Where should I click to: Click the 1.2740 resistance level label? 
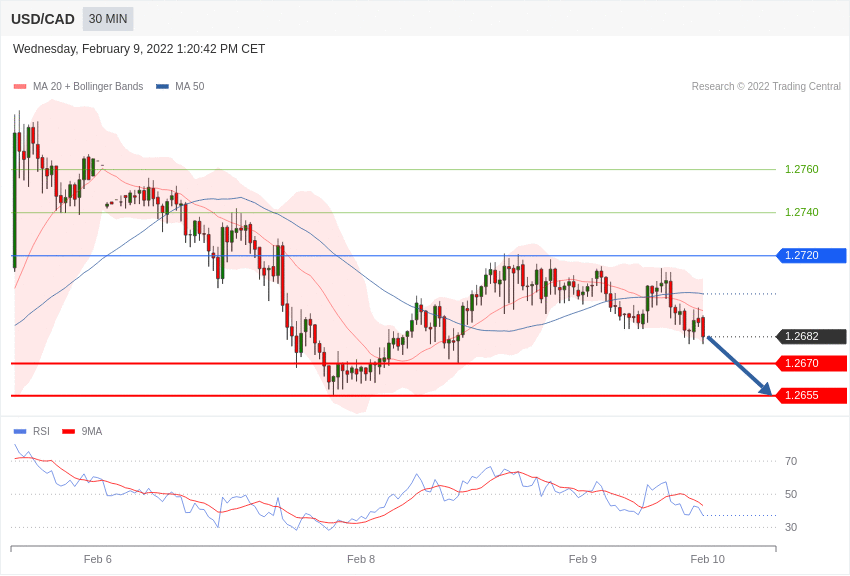coord(801,212)
